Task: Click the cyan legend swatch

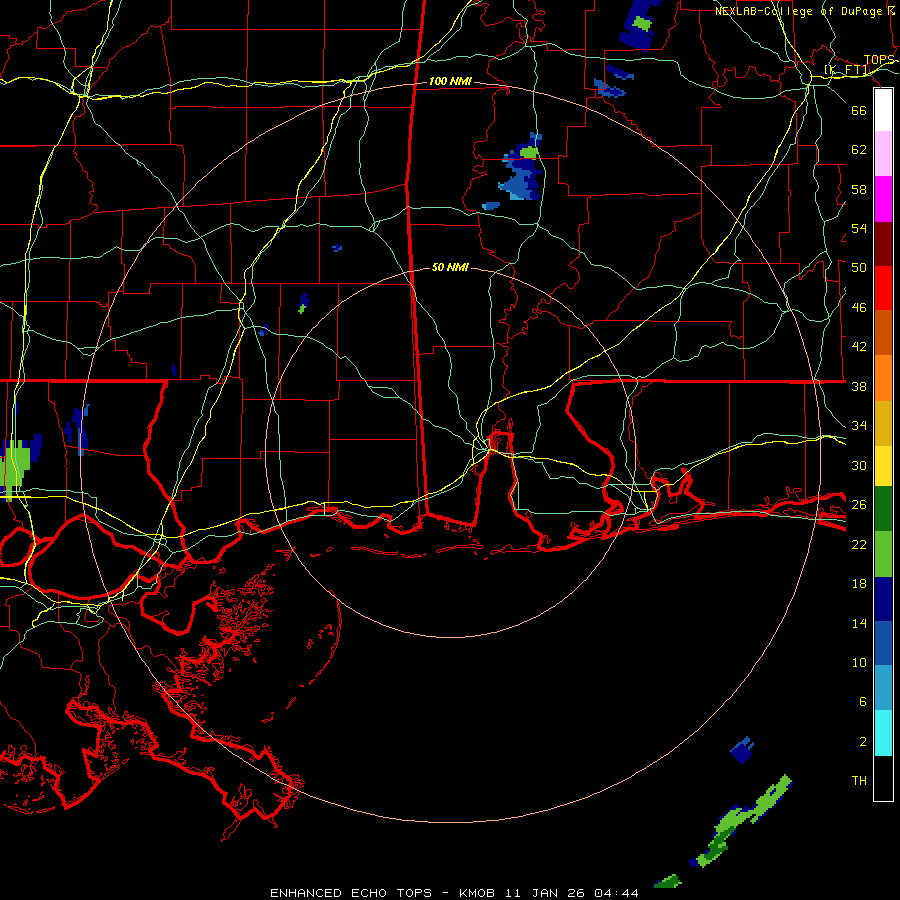Action: tap(883, 733)
